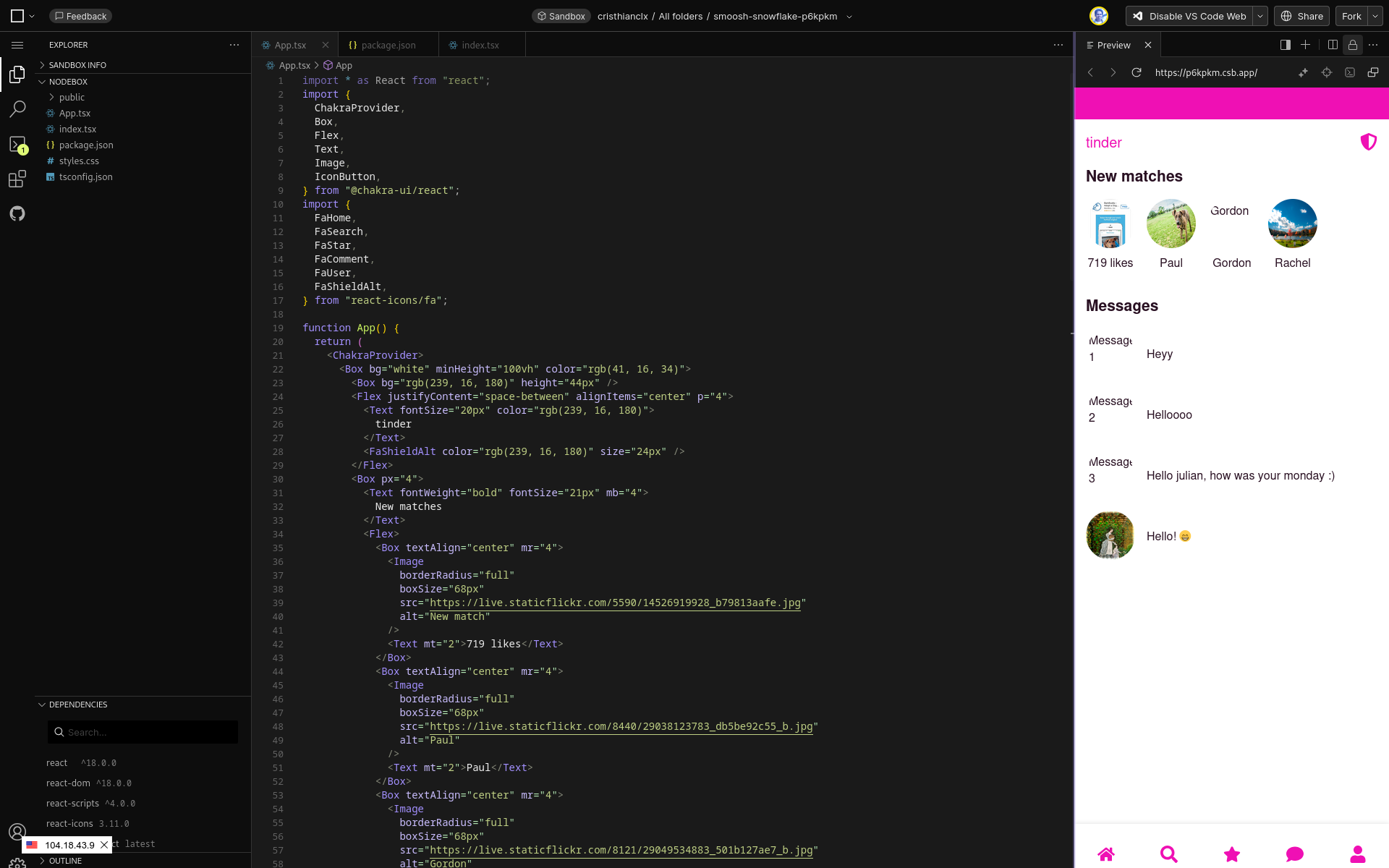Click the preview refresh button
Image resolution: width=1389 pixels, height=868 pixels.
coord(1137,72)
